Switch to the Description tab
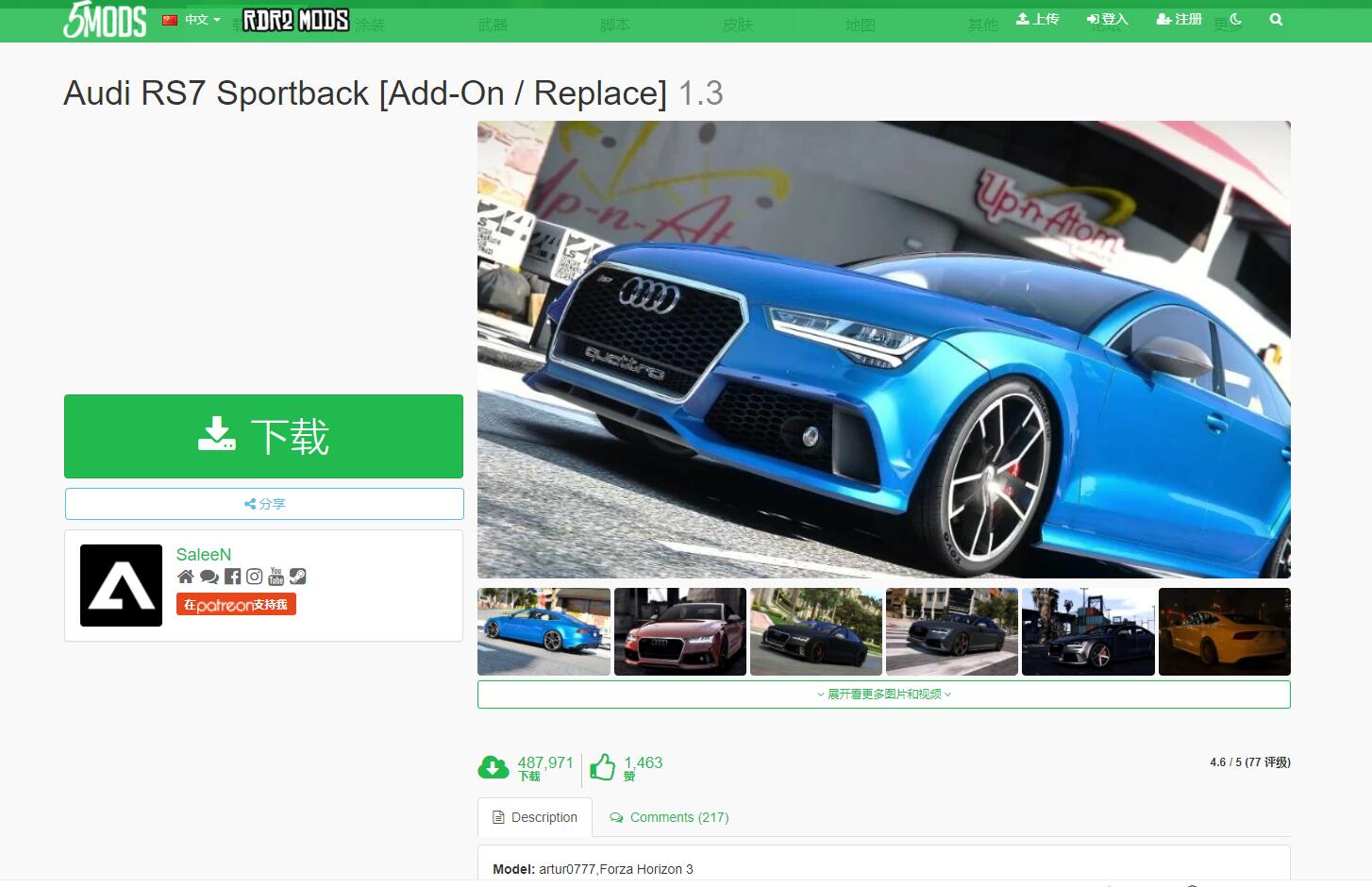This screenshot has height=887, width=1372. (x=535, y=817)
